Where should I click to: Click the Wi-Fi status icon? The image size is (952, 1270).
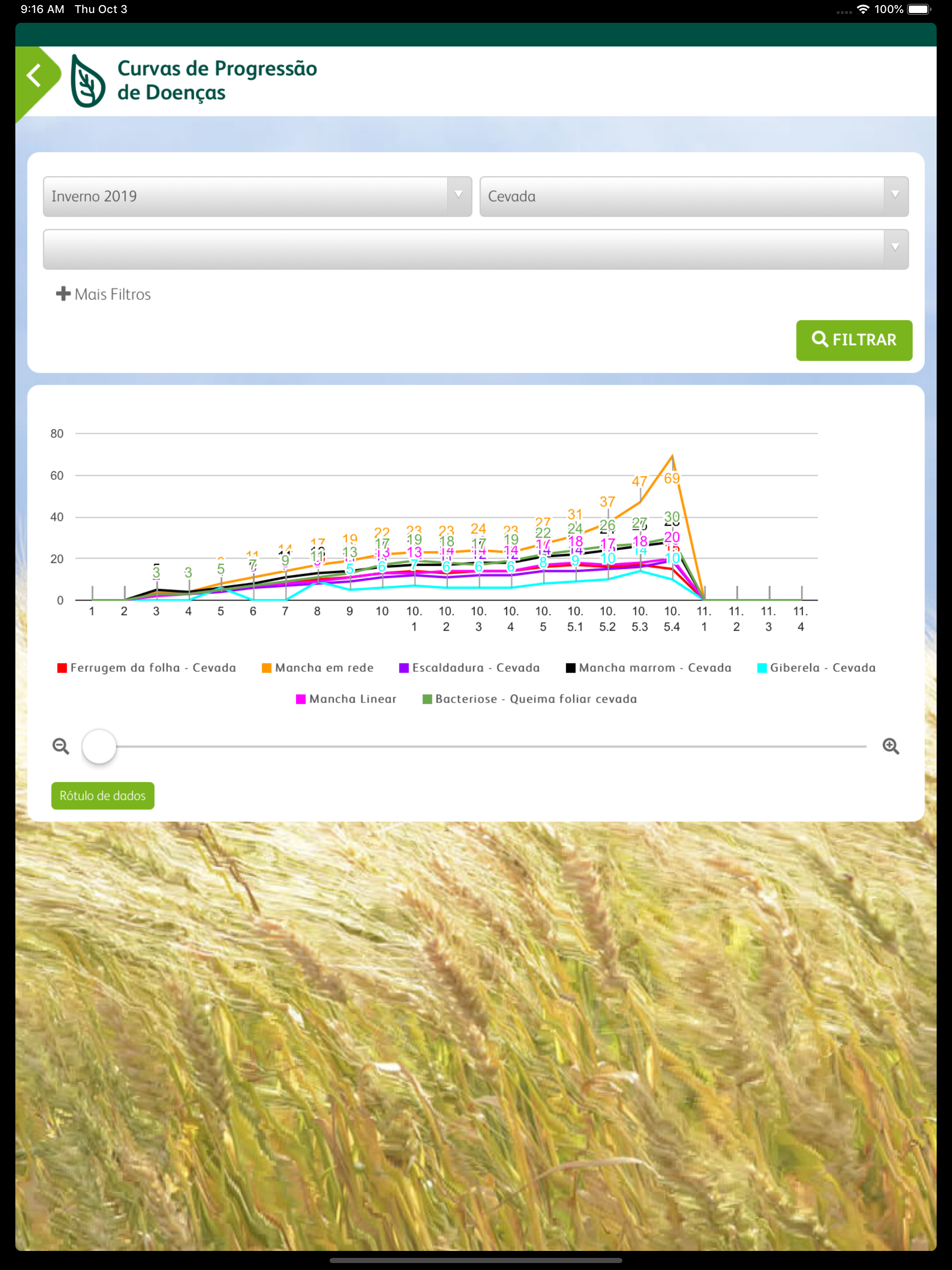point(862,9)
